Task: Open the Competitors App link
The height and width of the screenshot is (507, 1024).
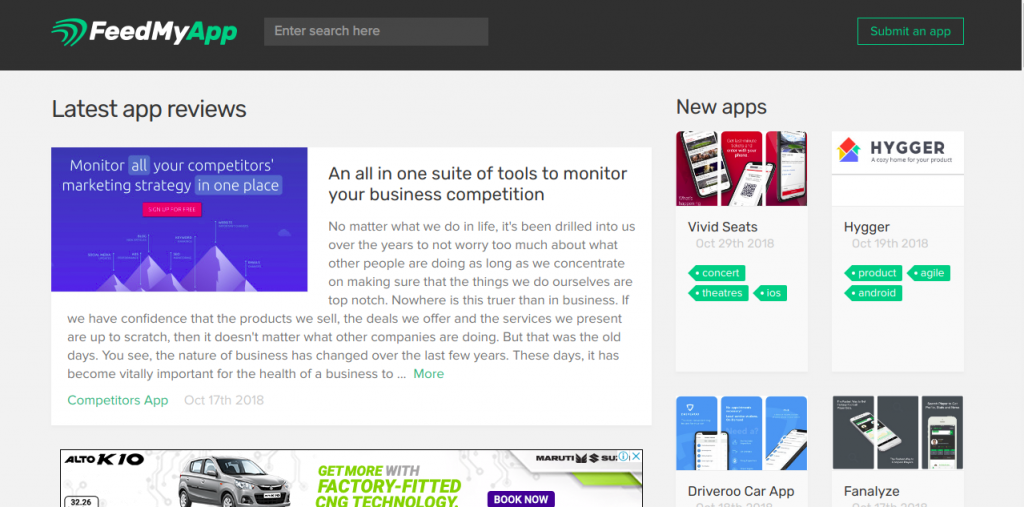Action: (x=118, y=400)
